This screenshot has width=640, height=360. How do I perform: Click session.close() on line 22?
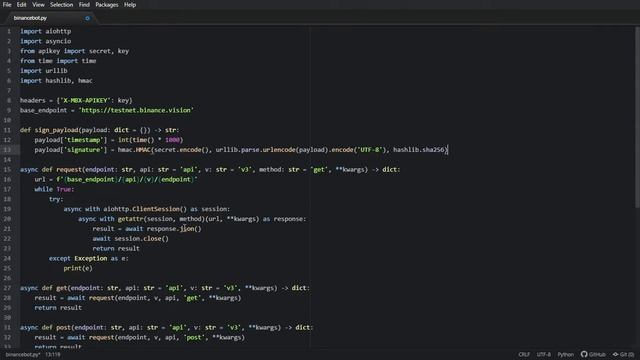pyautogui.click(x=142, y=238)
